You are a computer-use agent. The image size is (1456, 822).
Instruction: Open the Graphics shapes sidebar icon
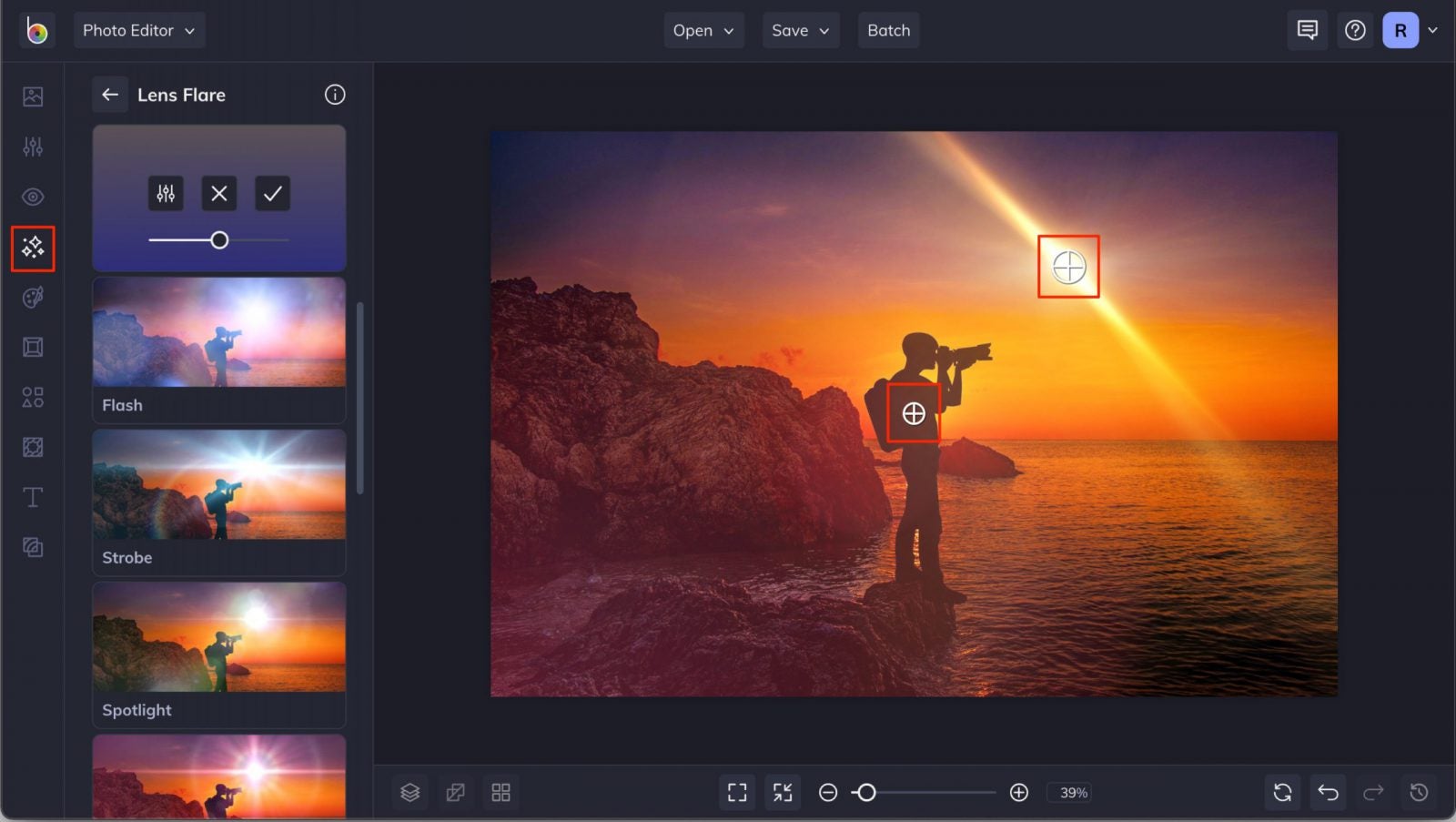[x=33, y=397]
